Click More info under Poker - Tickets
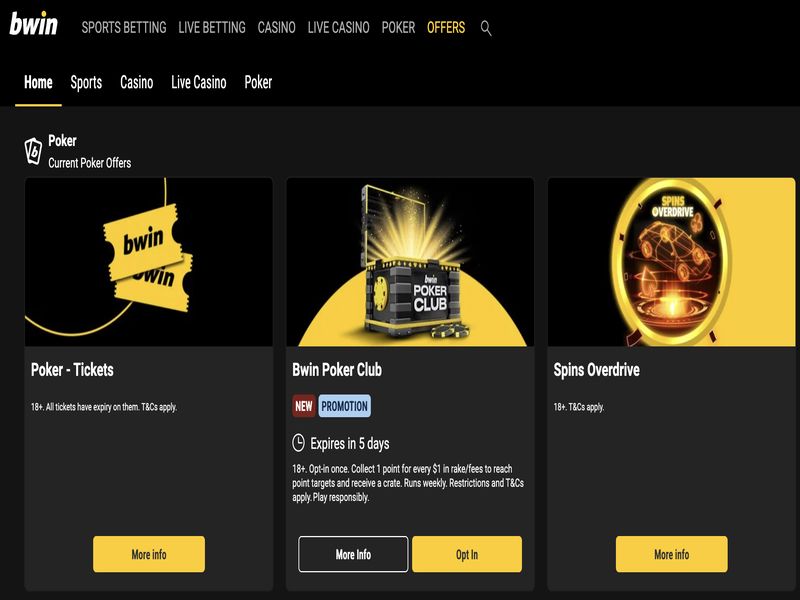The height and width of the screenshot is (600, 800). 149,554
